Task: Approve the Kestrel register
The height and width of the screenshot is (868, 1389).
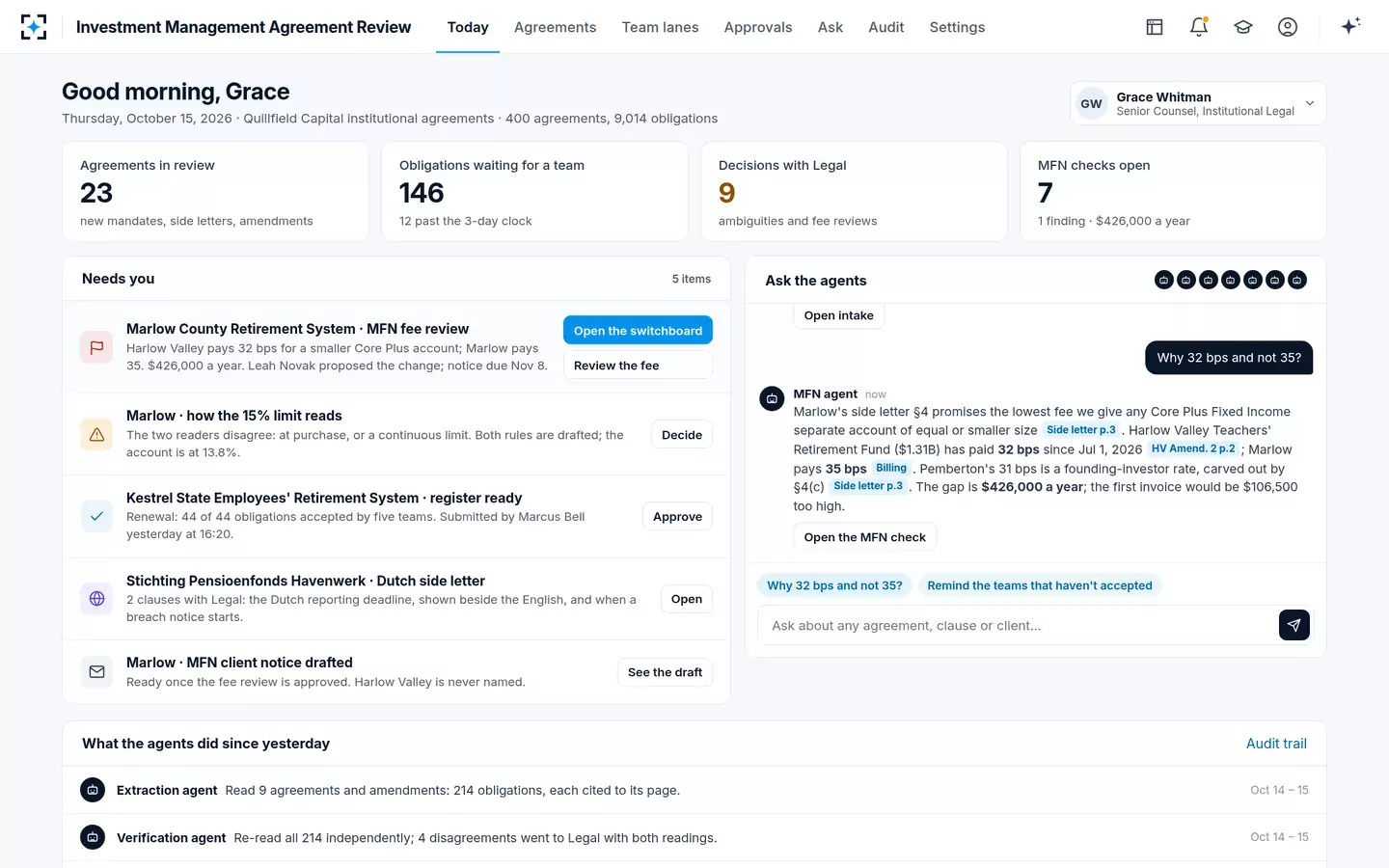Action: [x=677, y=516]
